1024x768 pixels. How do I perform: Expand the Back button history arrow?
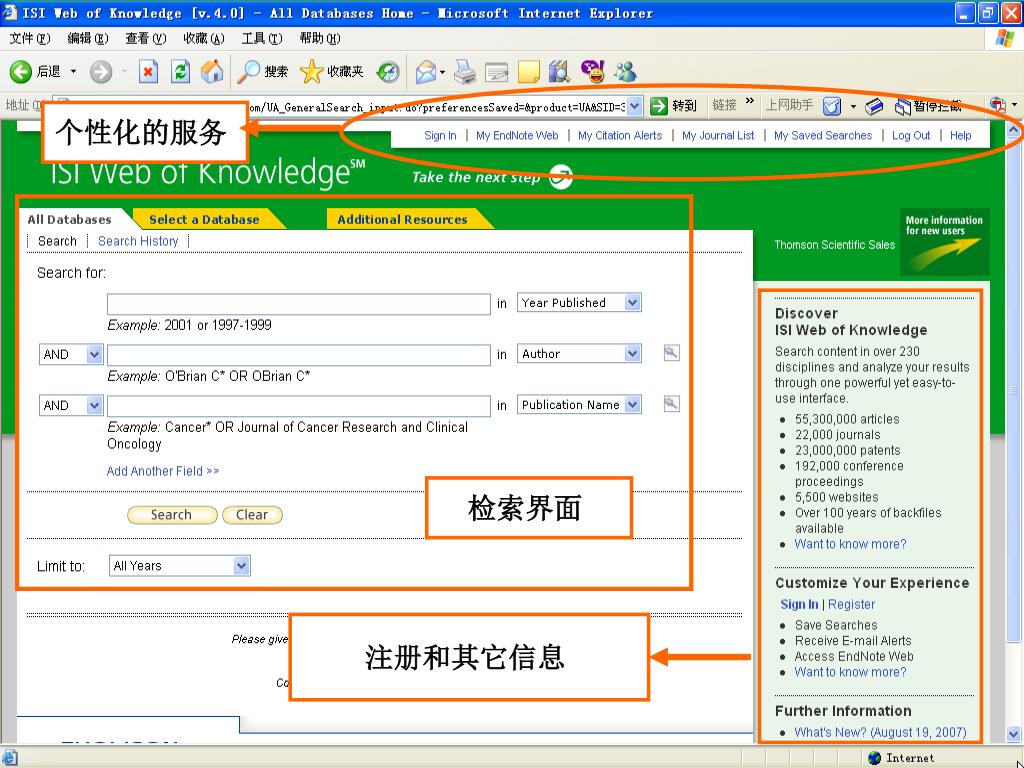[73, 71]
